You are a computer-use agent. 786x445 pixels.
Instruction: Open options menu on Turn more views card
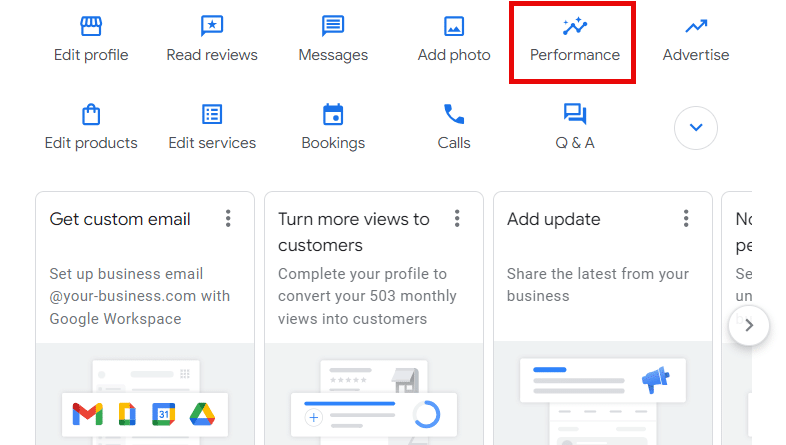[457, 218]
